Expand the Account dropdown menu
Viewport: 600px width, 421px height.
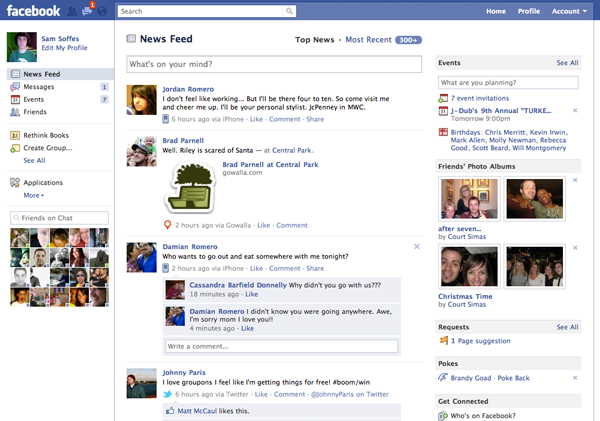(x=570, y=11)
